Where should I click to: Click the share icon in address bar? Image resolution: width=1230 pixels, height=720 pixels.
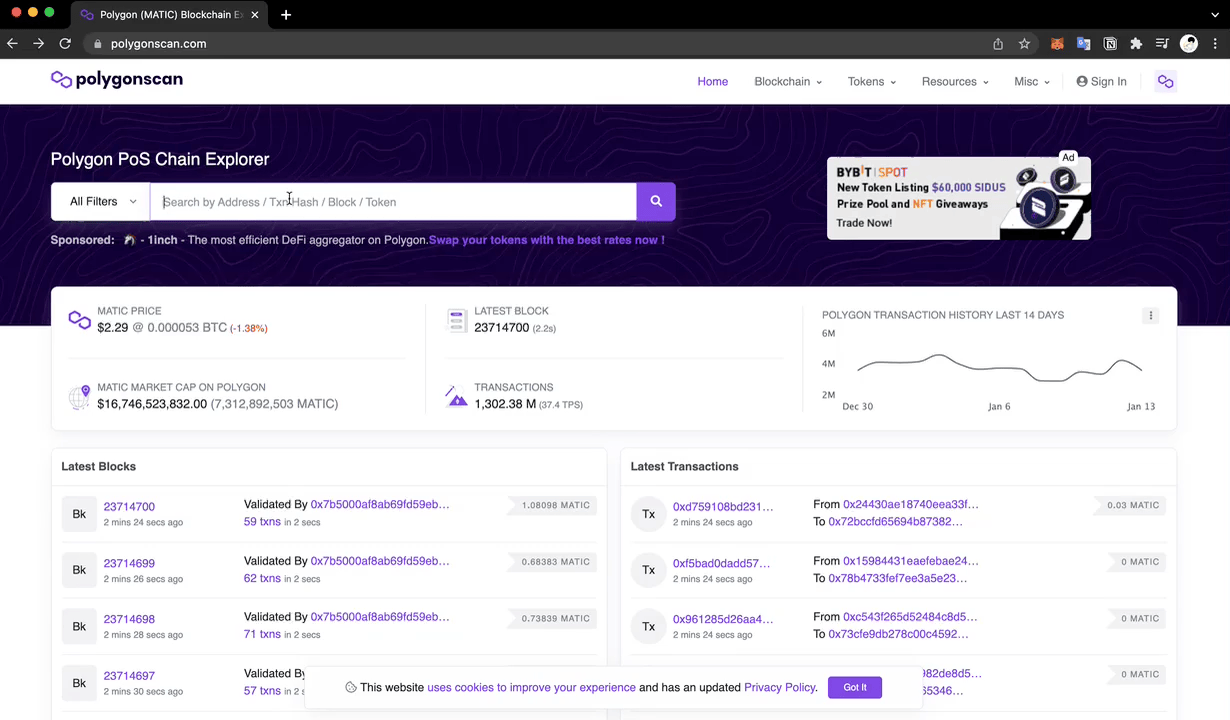pyautogui.click(x=998, y=44)
